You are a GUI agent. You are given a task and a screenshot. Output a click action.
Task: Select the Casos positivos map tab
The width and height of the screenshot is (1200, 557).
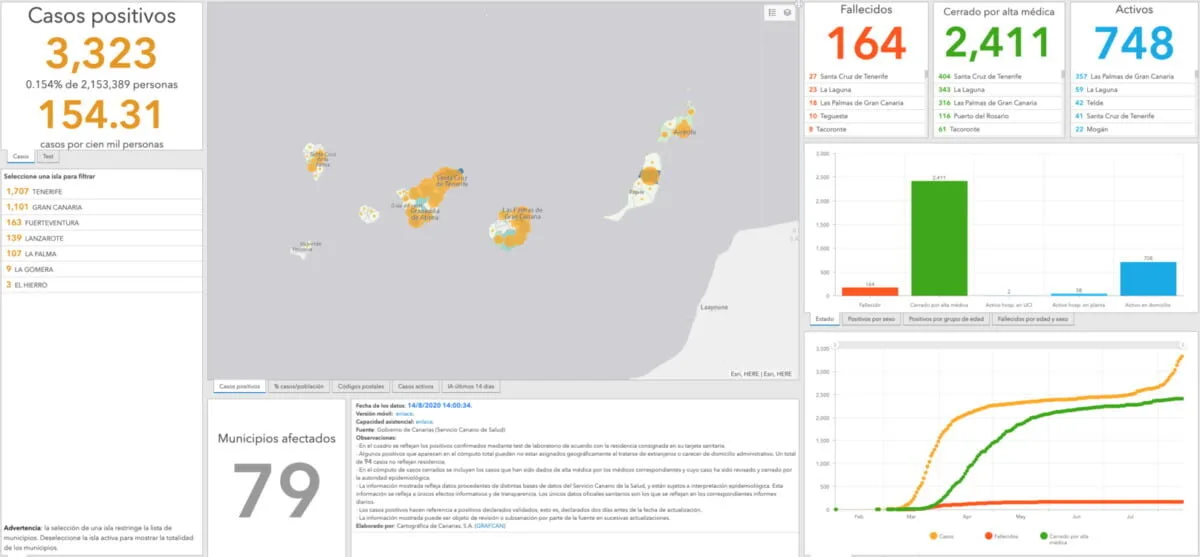click(239, 386)
